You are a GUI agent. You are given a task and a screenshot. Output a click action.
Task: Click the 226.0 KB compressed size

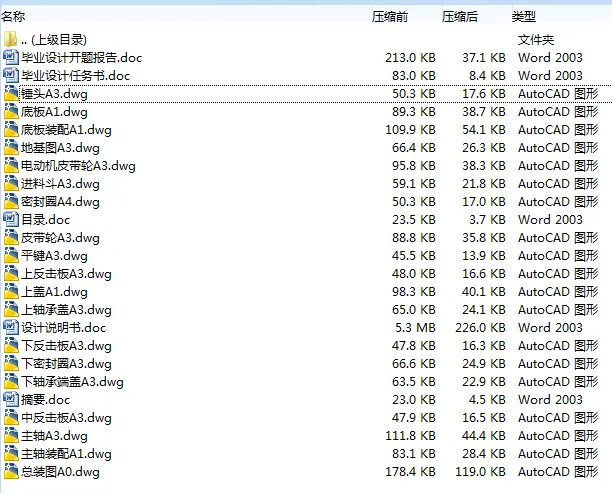tap(480, 327)
